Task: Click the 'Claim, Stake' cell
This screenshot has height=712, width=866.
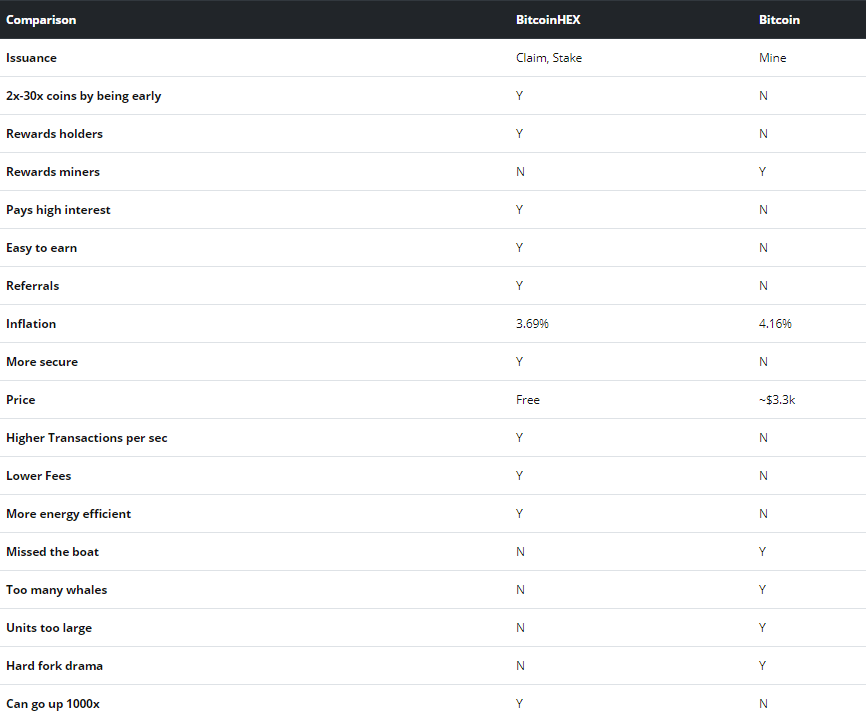Action: click(x=548, y=58)
